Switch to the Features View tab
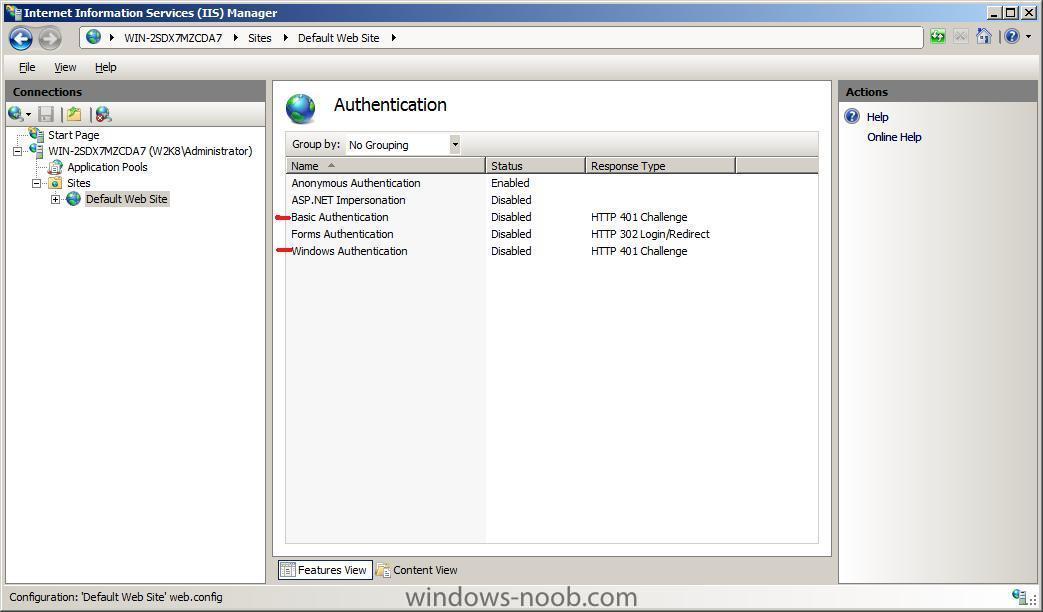The width and height of the screenshot is (1043, 612). [325, 570]
